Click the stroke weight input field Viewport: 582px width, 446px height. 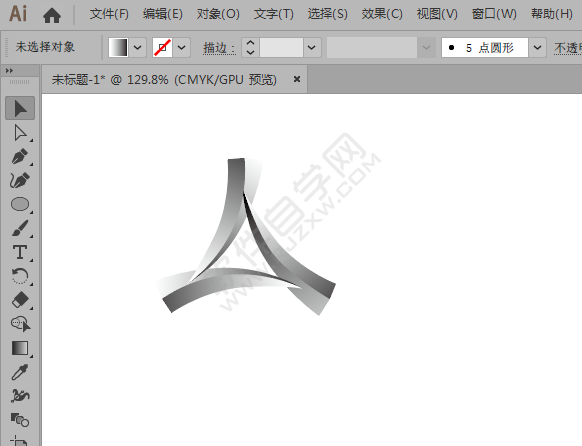(x=281, y=47)
